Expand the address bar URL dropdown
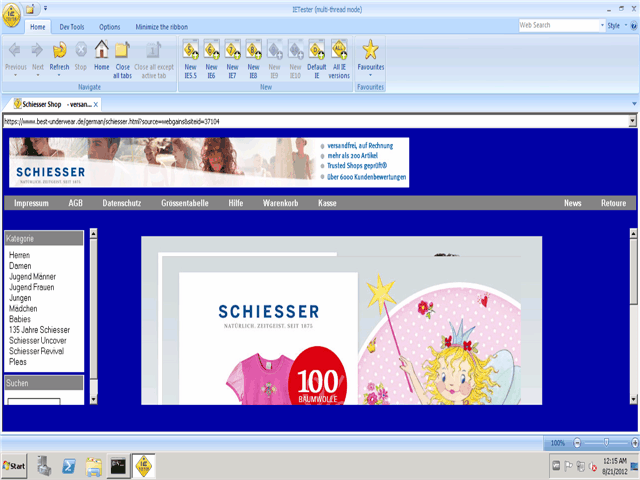 632,121
